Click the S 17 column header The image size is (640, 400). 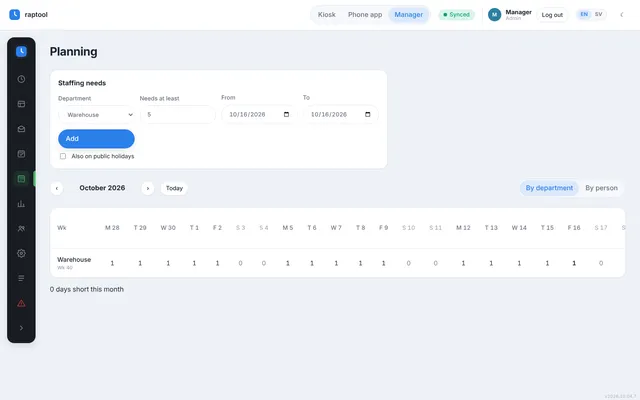pos(601,228)
